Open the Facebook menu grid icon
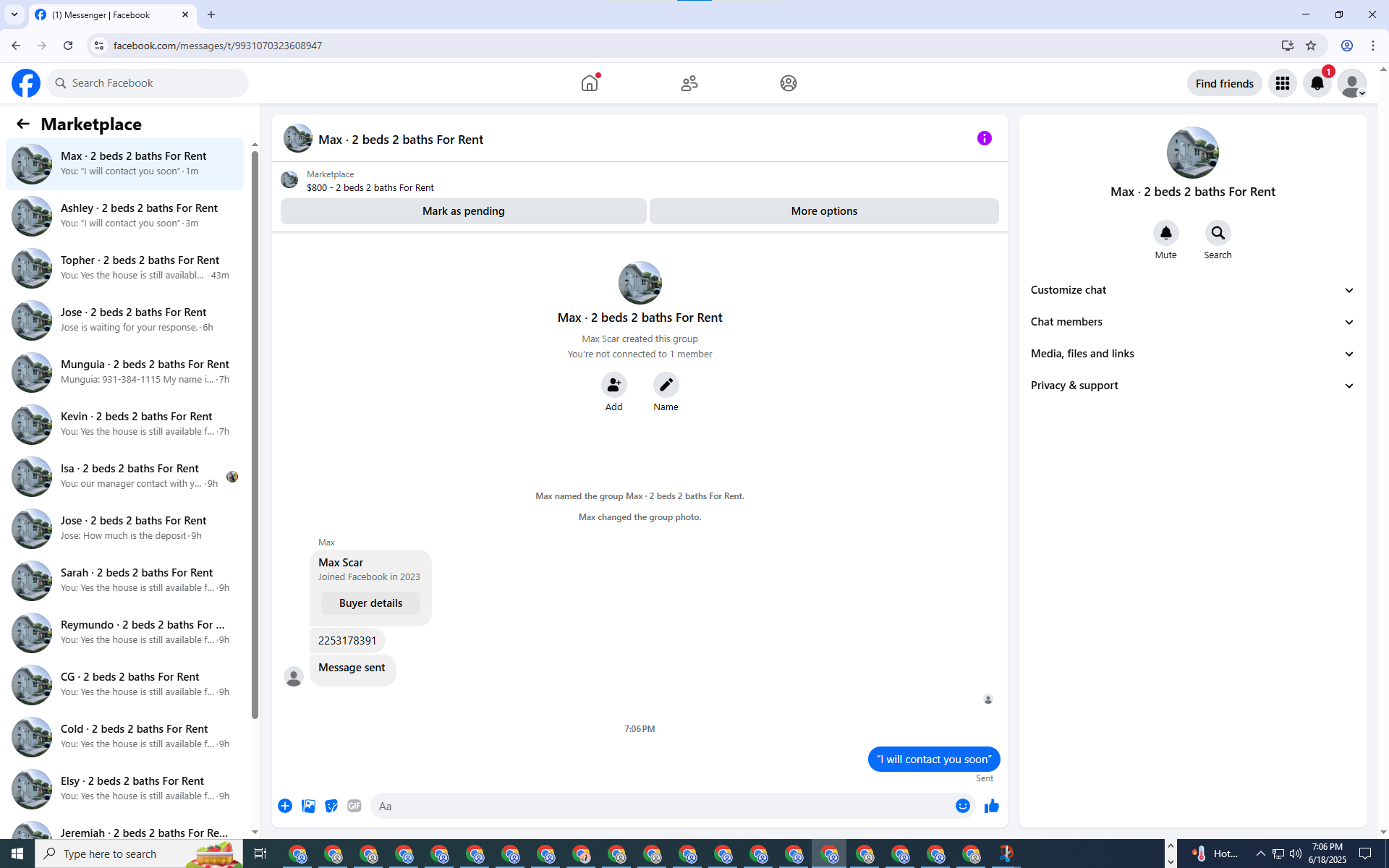Image resolution: width=1389 pixels, height=868 pixels. [1283, 83]
